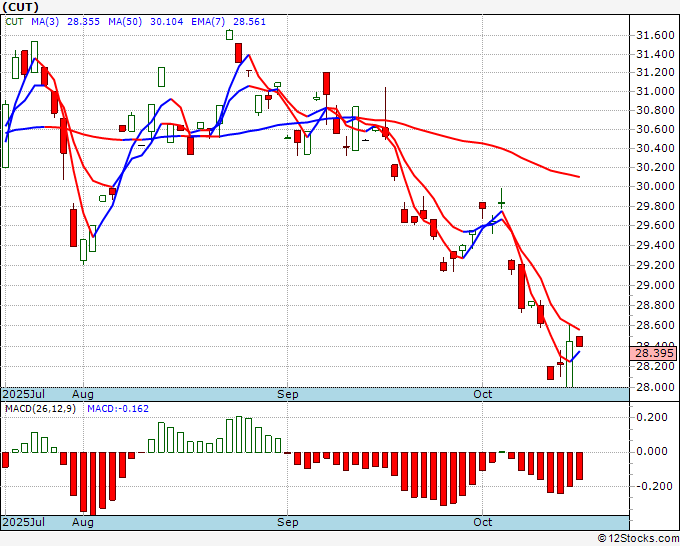
Task: Click the last red candlestick near 28.4
Action: (x=579, y=341)
